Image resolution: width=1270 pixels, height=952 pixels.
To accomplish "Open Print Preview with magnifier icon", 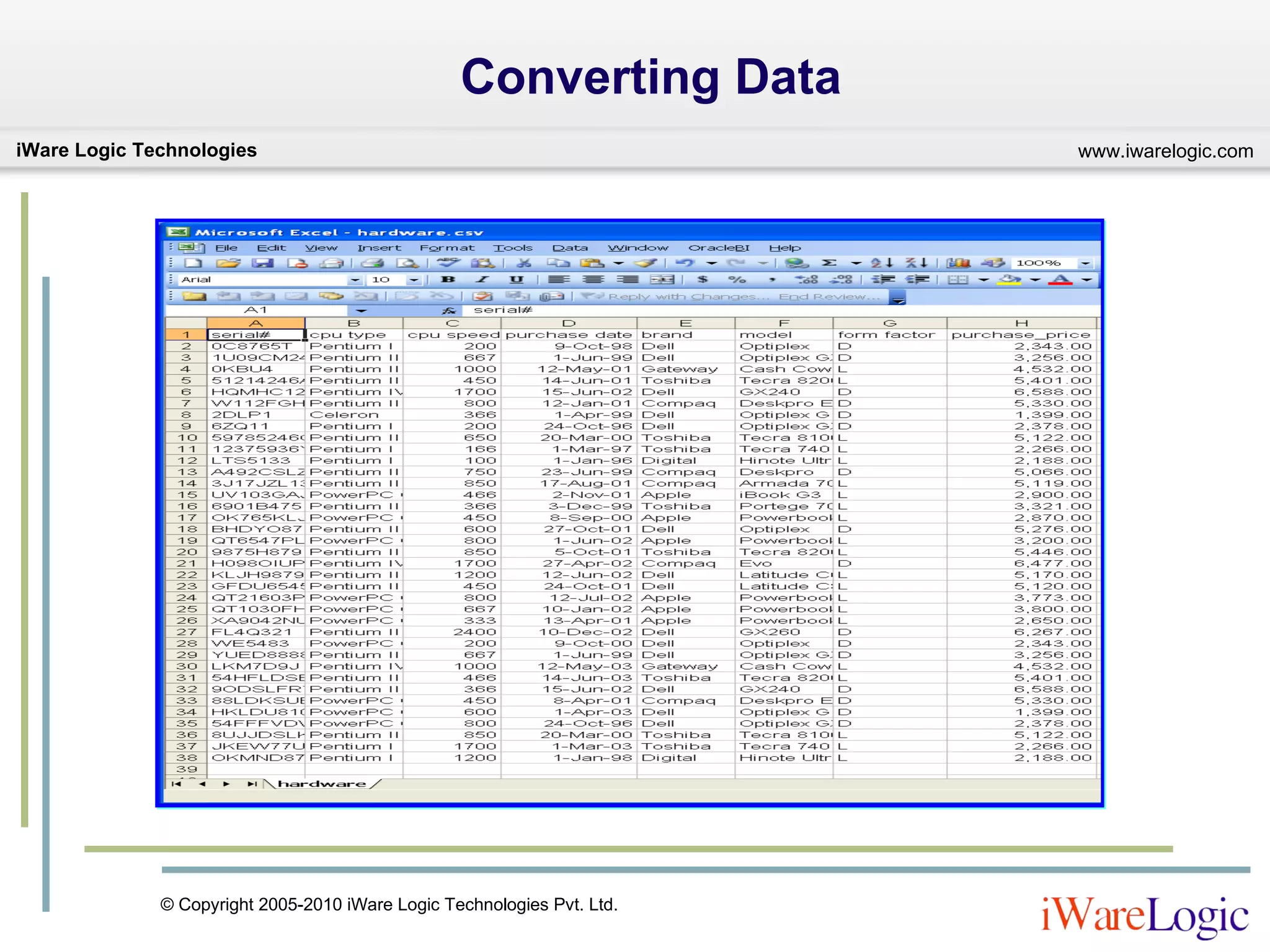I will point(407,263).
